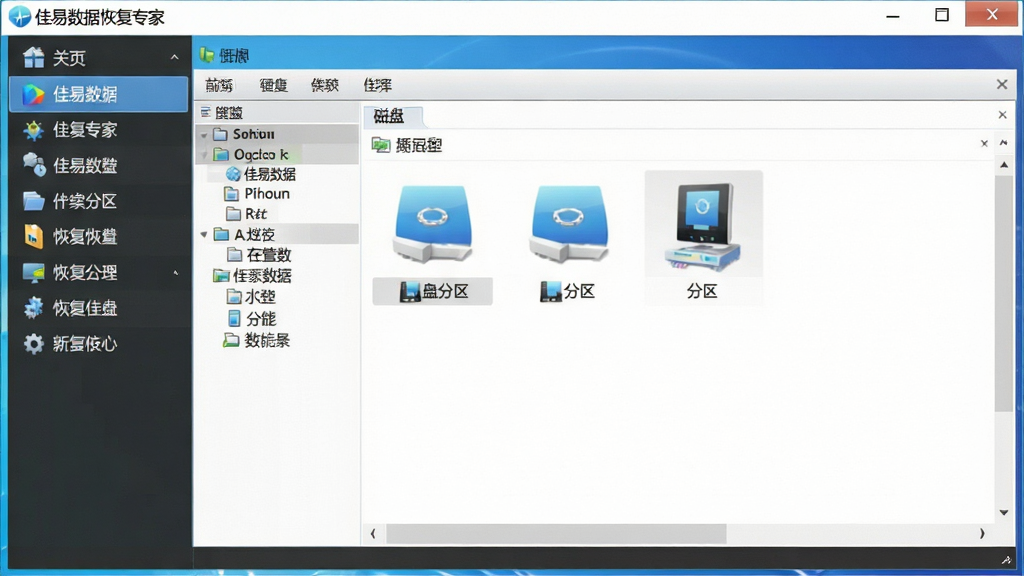Image resolution: width=1024 pixels, height=576 pixels.
Task: Open 佳复专家 in the left sidebar
Action: (x=98, y=130)
